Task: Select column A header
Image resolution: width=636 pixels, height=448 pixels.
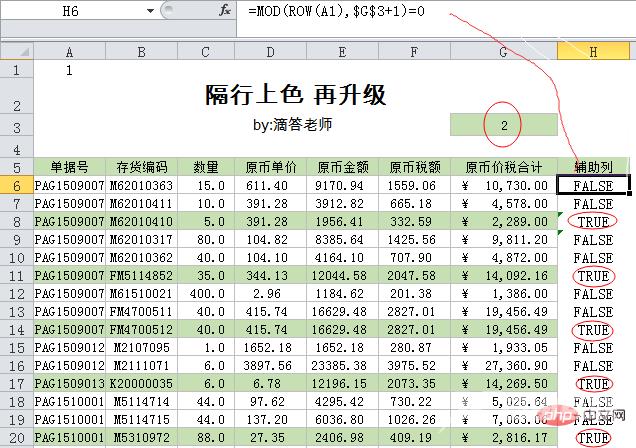Action: tap(69, 51)
